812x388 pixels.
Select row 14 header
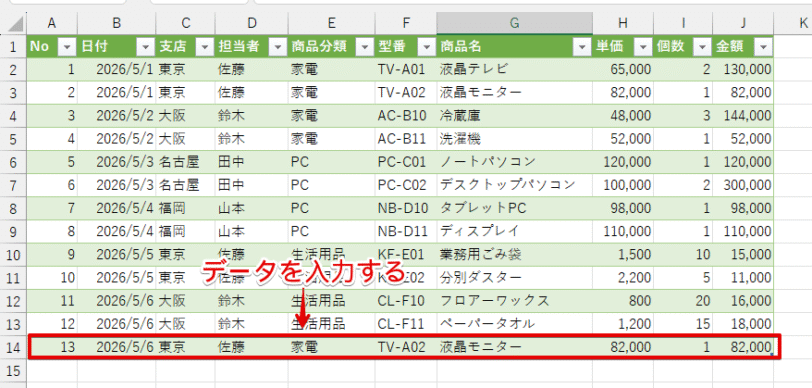tap(13, 347)
